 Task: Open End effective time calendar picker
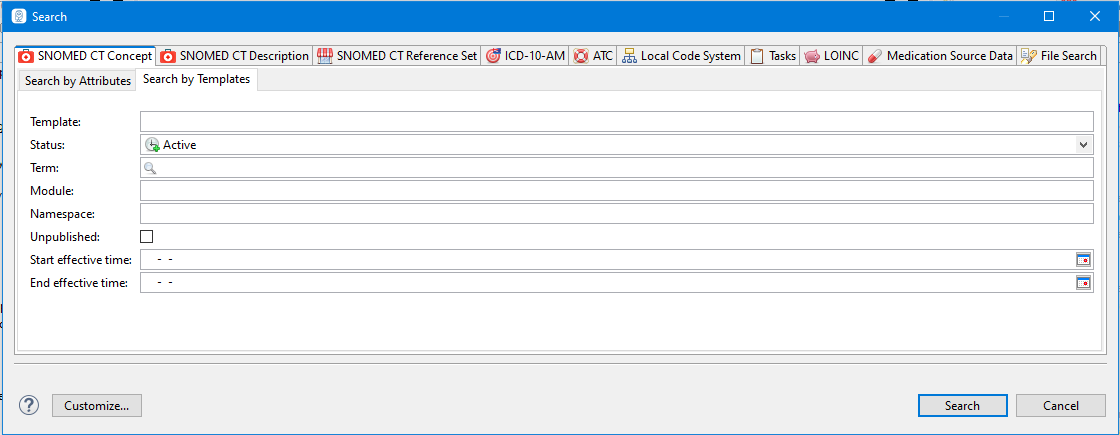tap(1083, 283)
